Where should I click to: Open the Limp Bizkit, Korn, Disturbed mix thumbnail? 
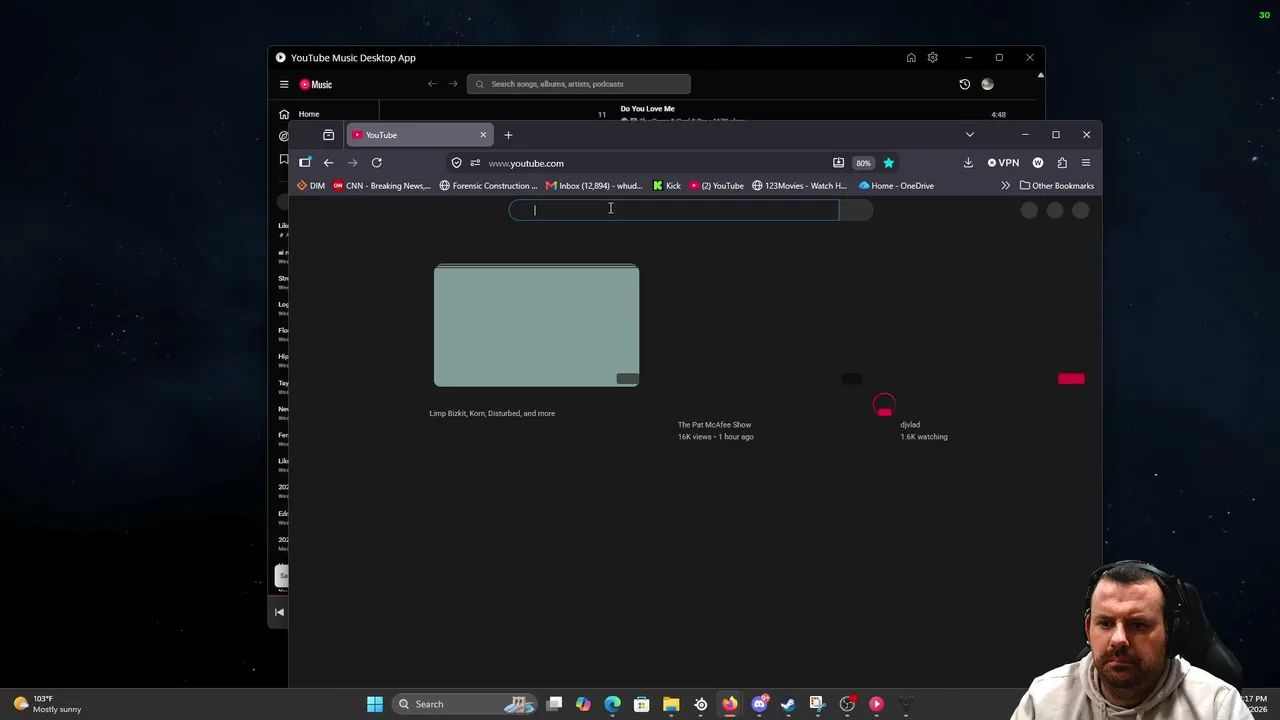tap(536, 326)
